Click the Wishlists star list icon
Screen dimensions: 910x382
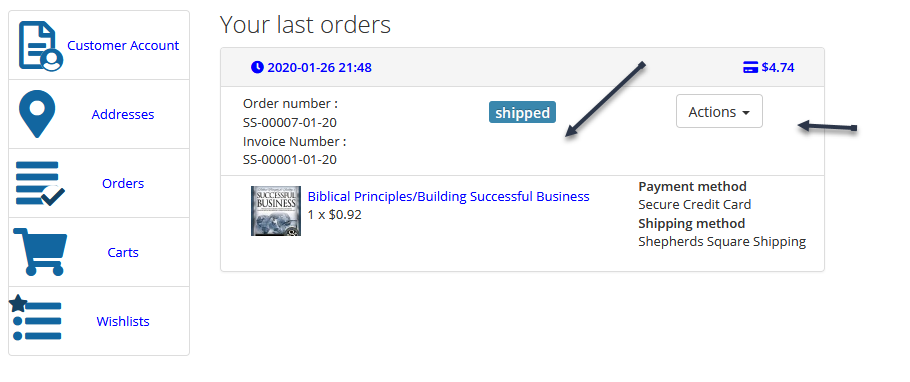pyautogui.click(x=35, y=318)
